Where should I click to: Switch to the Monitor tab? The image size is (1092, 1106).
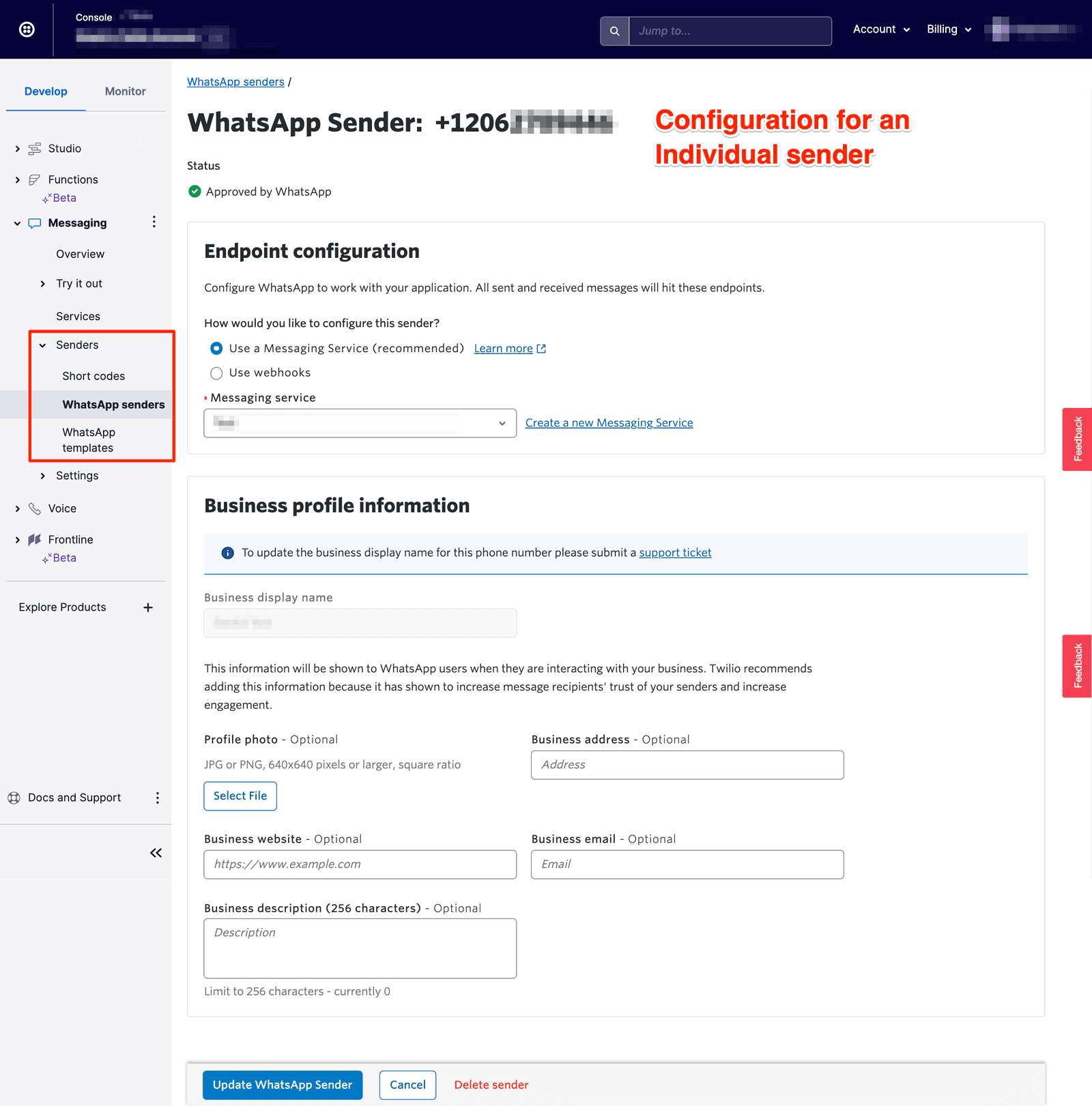pyautogui.click(x=125, y=91)
